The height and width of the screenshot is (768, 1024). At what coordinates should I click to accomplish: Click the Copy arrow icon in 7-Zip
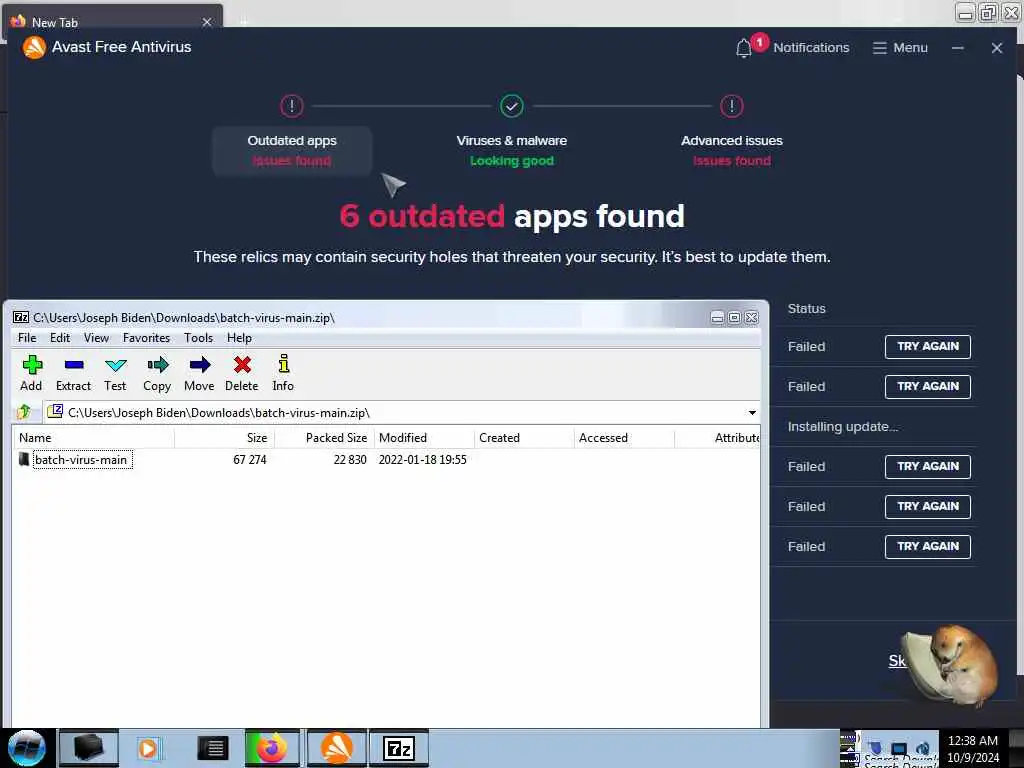157,364
